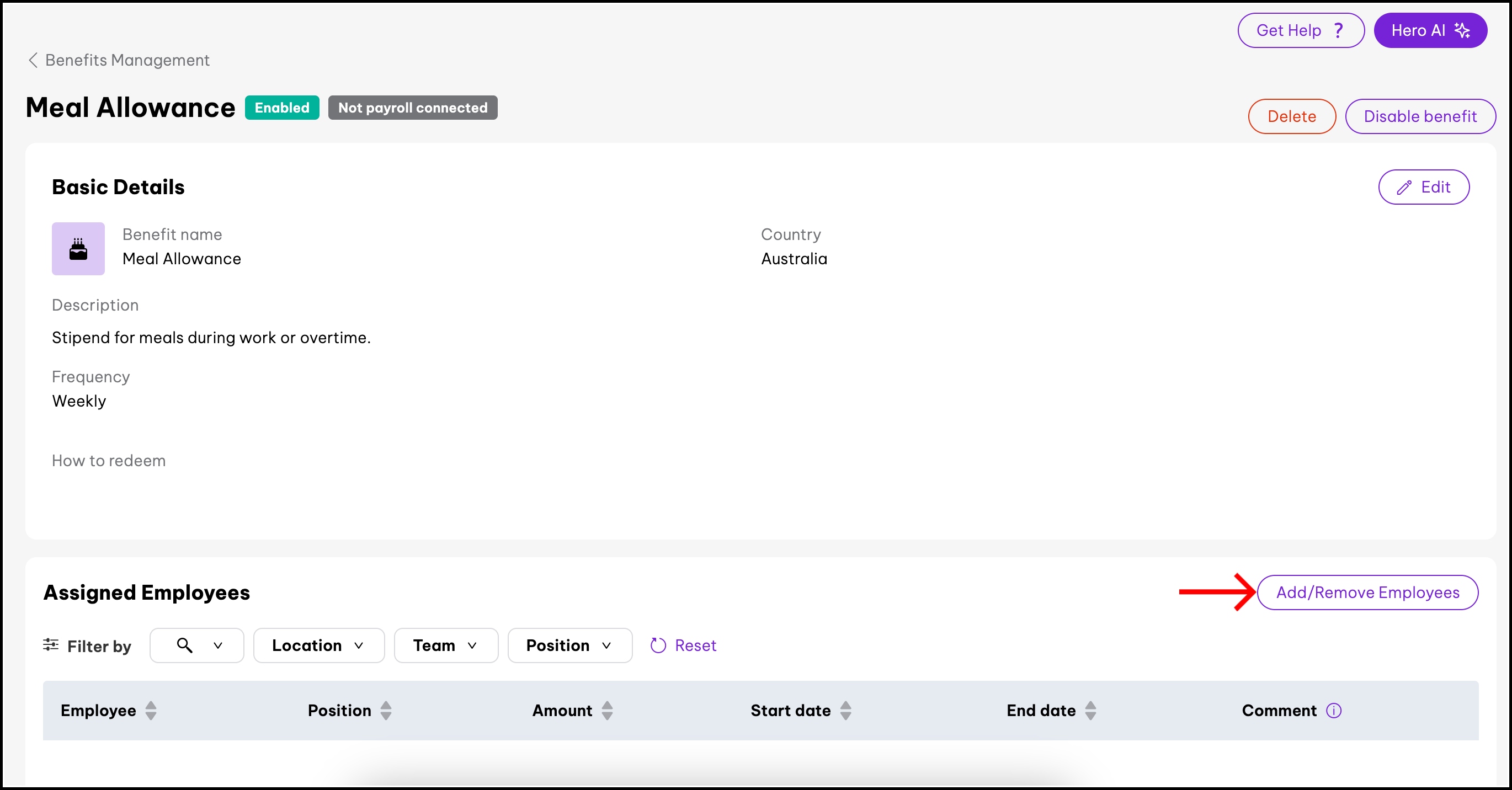This screenshot has height=790, width=1512.
Task: Click the Filter by sliders icon
Action: point(51,645)
